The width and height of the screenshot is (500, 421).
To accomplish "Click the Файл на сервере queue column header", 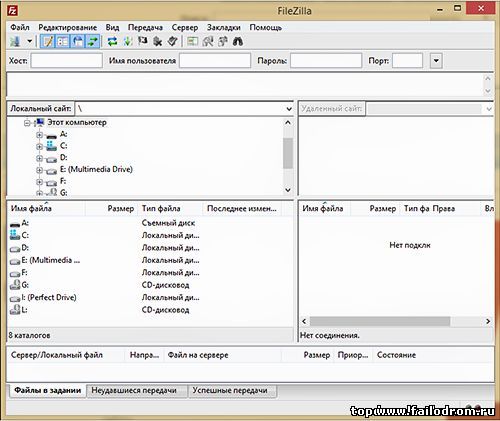I will pyautogui.click(x=223, y=355).
